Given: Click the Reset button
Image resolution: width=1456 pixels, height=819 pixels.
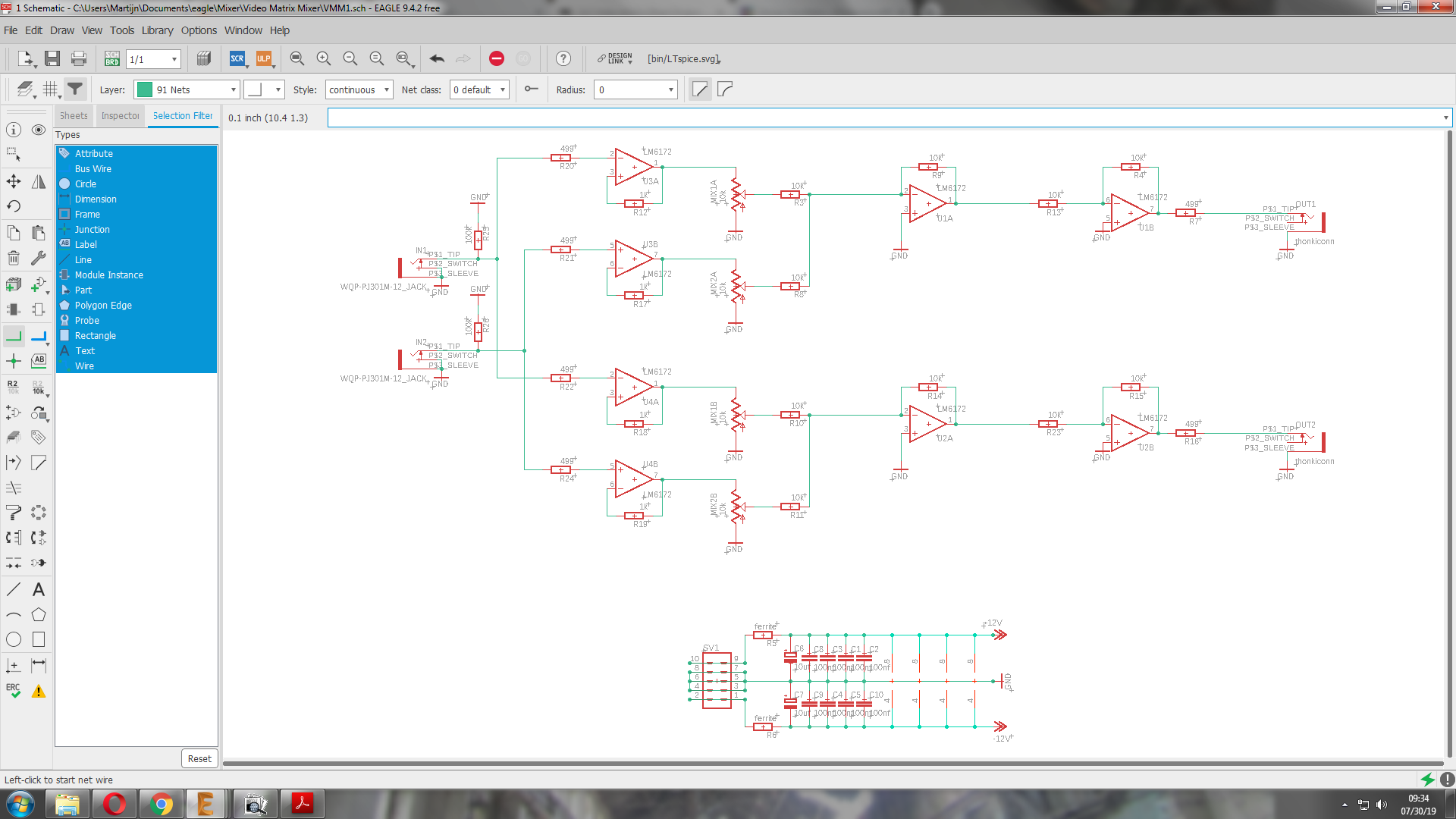Looking at the screenshot, I should coord(199,758).
